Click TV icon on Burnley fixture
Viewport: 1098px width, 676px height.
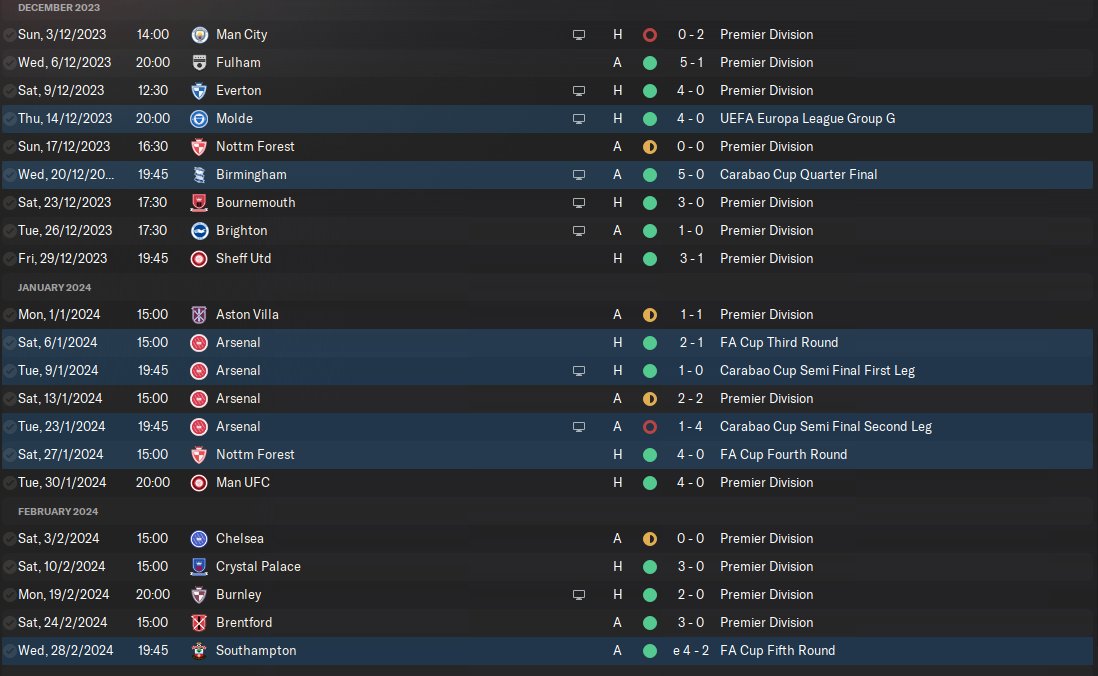pyautogui.click(x=578, y=594)
